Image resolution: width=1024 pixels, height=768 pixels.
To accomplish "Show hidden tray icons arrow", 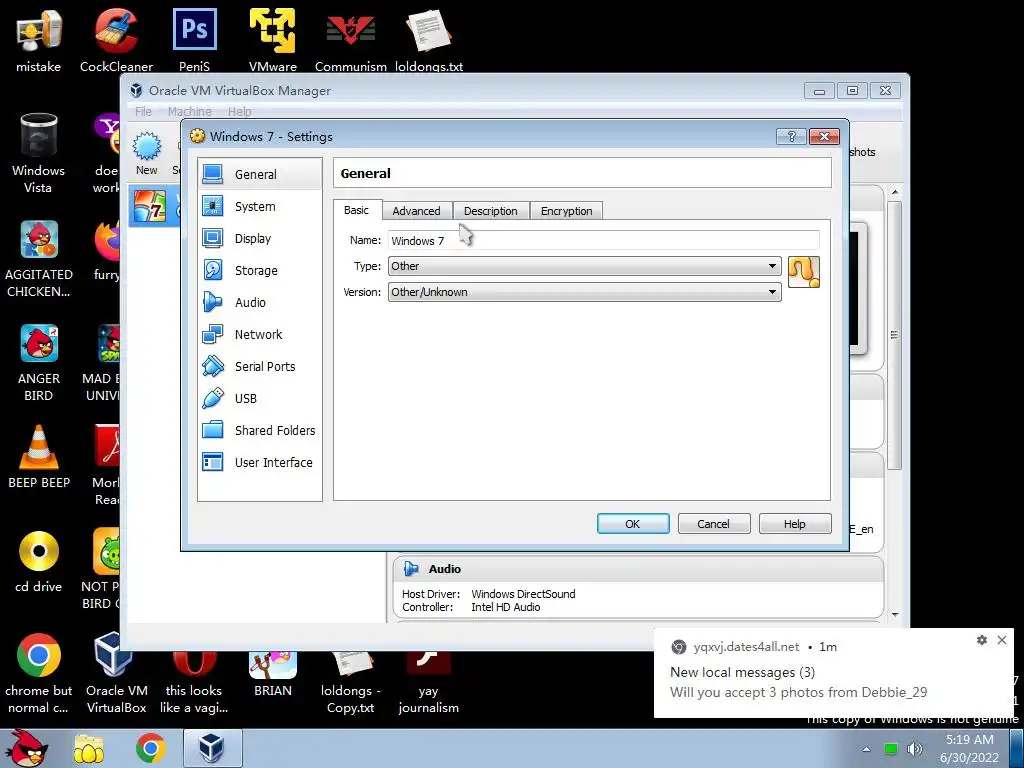I will click(866, 749).
